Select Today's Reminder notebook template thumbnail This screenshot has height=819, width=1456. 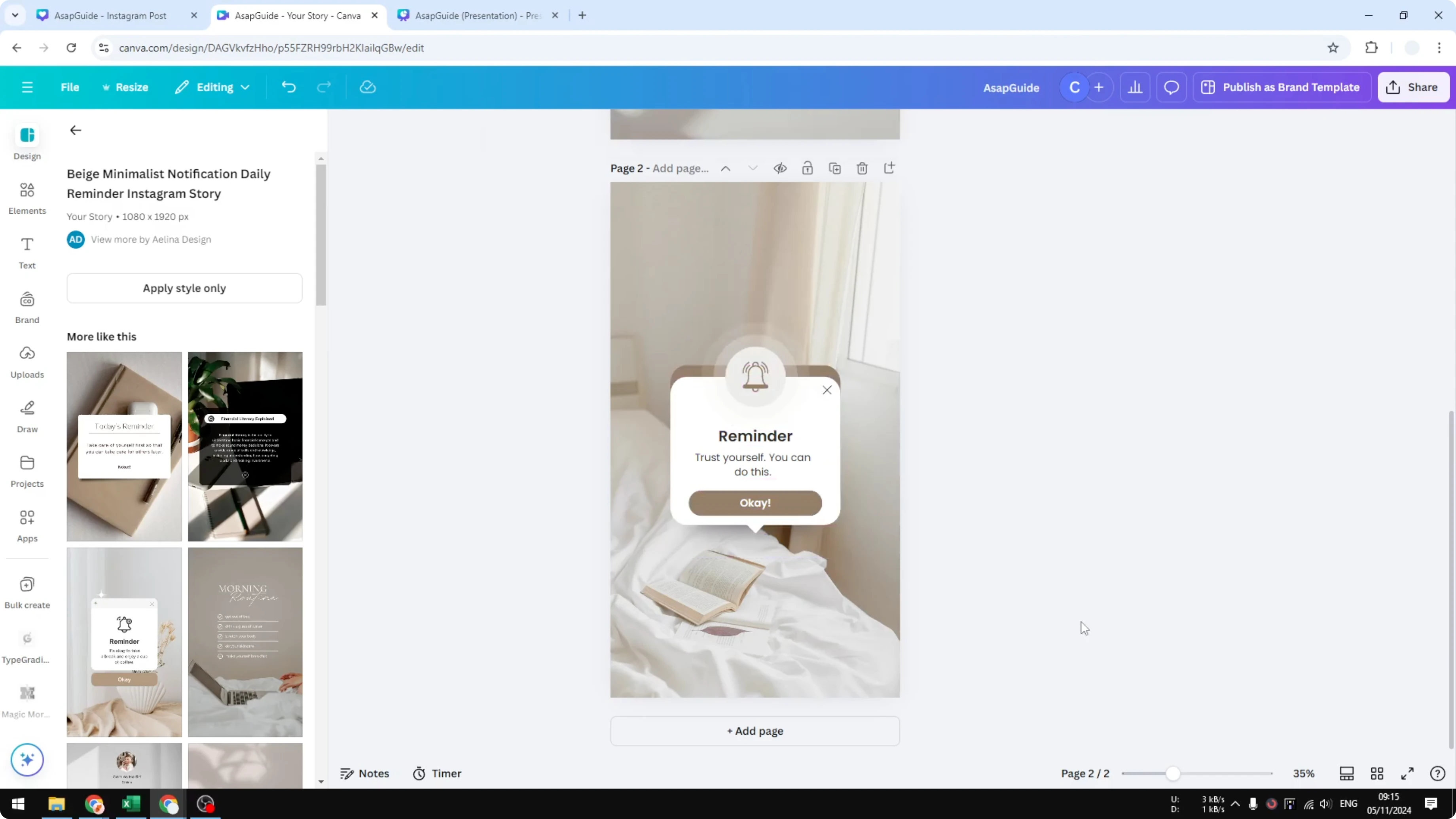click(x=124, y=447)
